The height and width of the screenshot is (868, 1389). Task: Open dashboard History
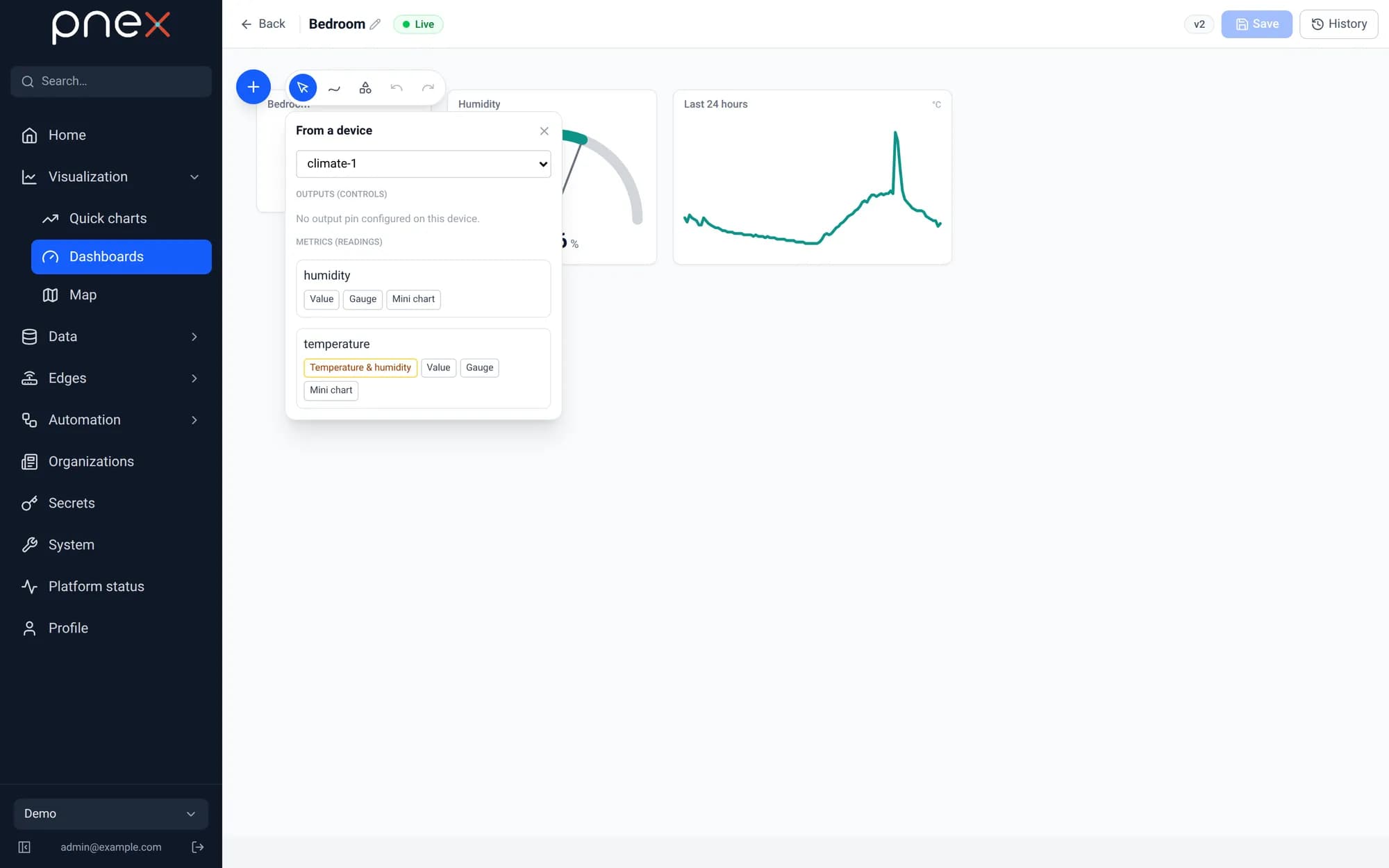tap(1338, 24)
